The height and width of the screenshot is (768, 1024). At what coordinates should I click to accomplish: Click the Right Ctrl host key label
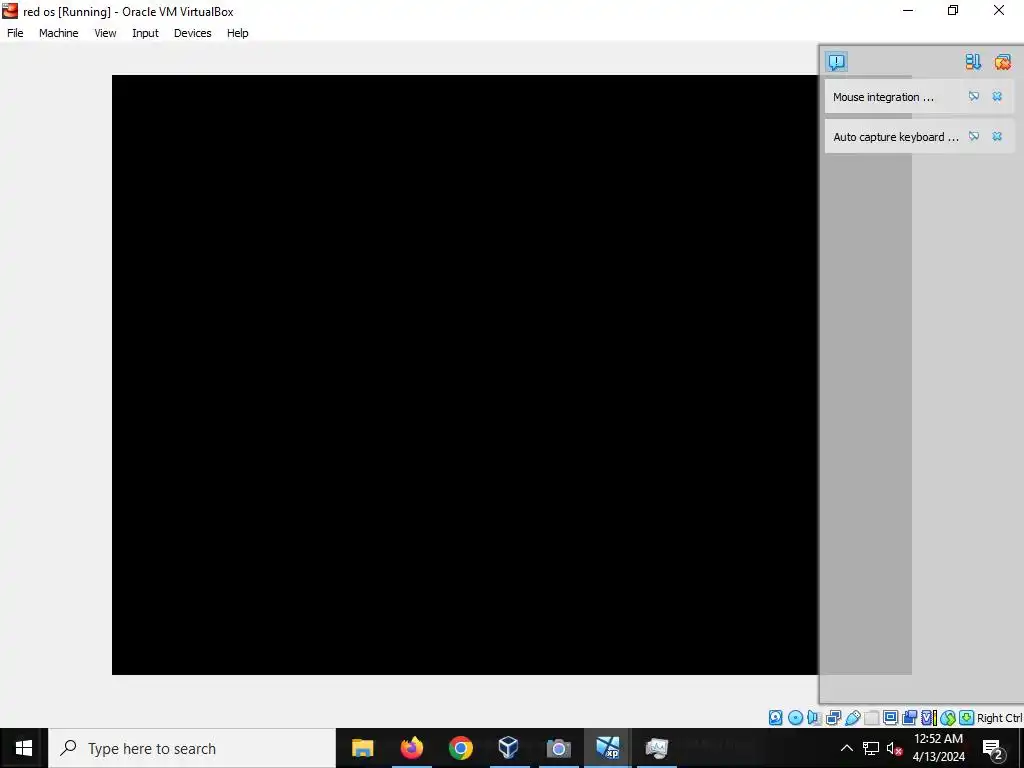pos(1000,718)
